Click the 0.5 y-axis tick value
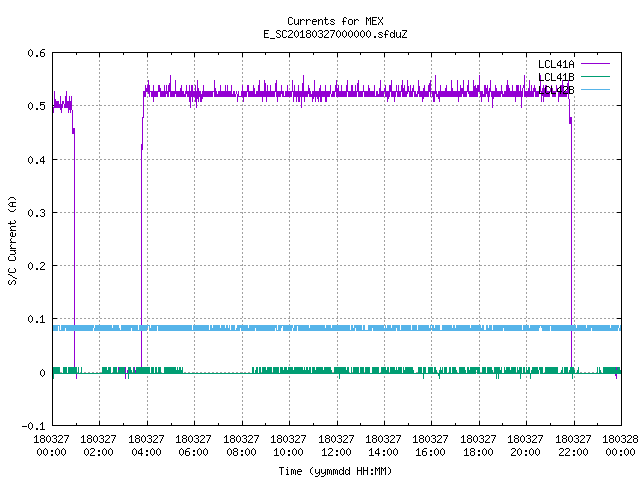The height and width of the screenshot is (480, 640). 36,106
